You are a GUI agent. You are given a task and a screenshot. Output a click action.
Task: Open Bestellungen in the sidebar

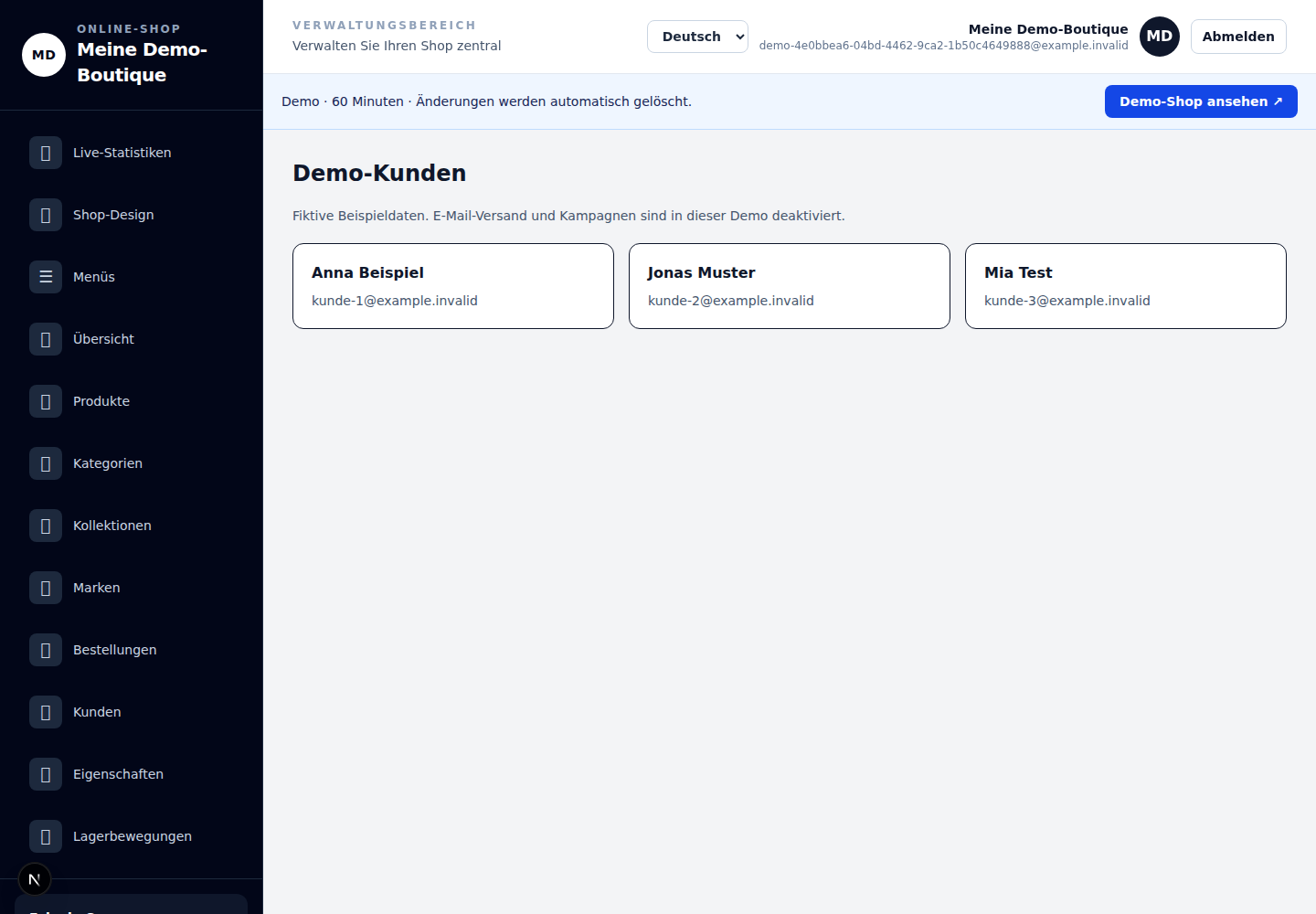click(x=132, y=650)
